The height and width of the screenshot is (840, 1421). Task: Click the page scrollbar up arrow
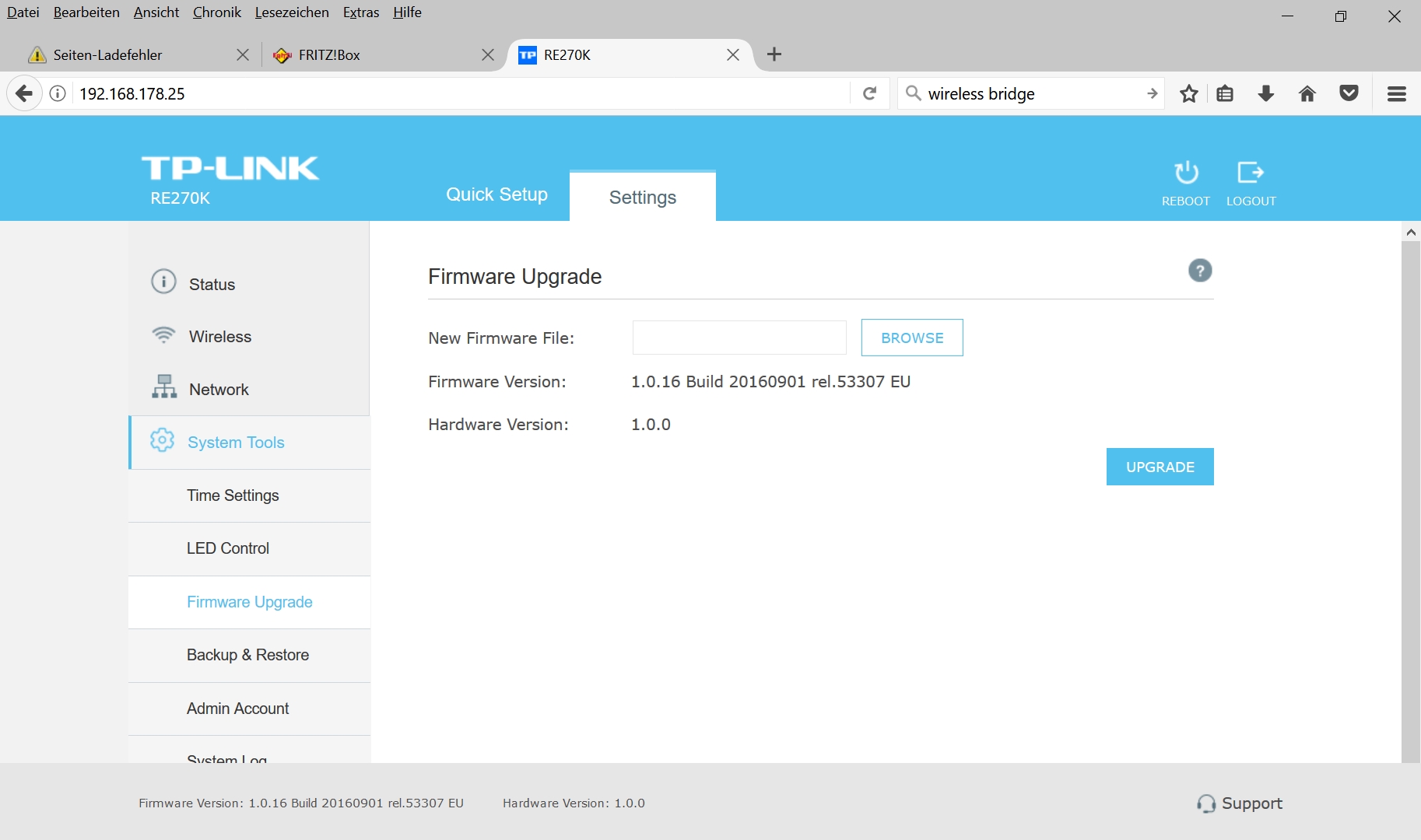1411,232
